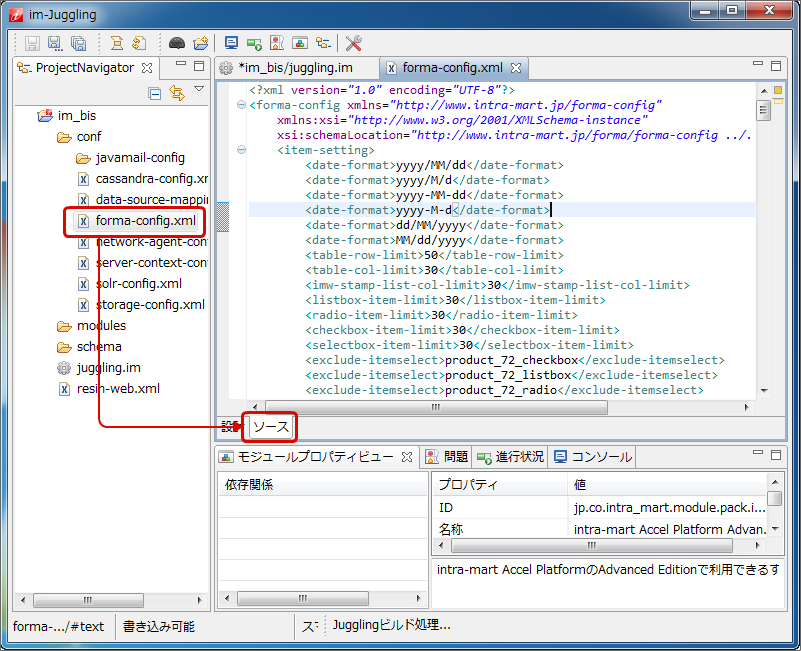Screen dimensions: 801x651
Task: Open the wrench and screwdriver settings icon
Action: click(x=354, y=43)
